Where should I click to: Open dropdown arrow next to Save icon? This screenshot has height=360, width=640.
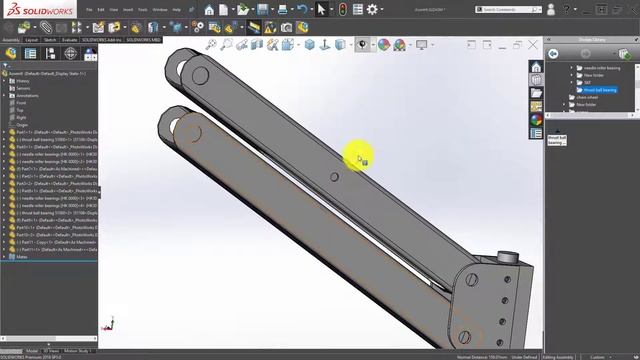(x=272, y=9)
